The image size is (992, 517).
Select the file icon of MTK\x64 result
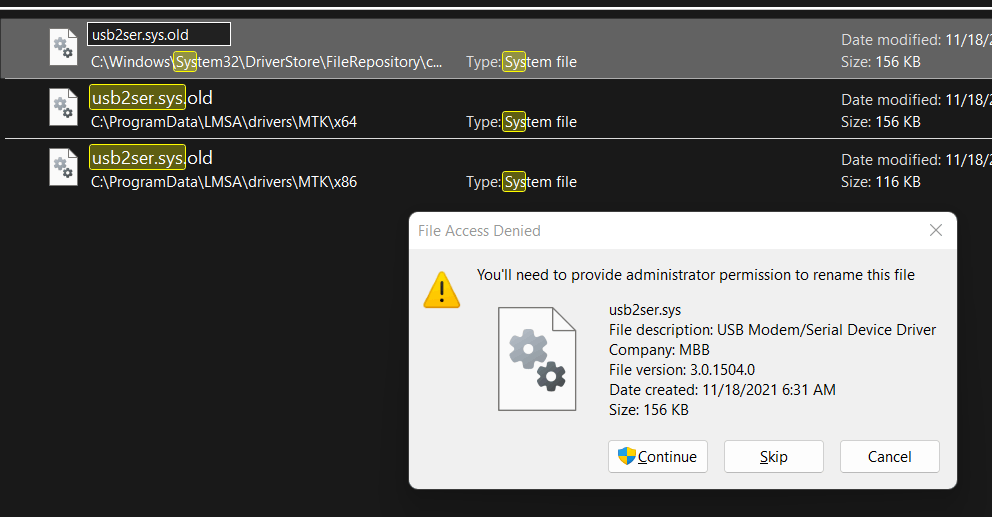coord(64,108)
